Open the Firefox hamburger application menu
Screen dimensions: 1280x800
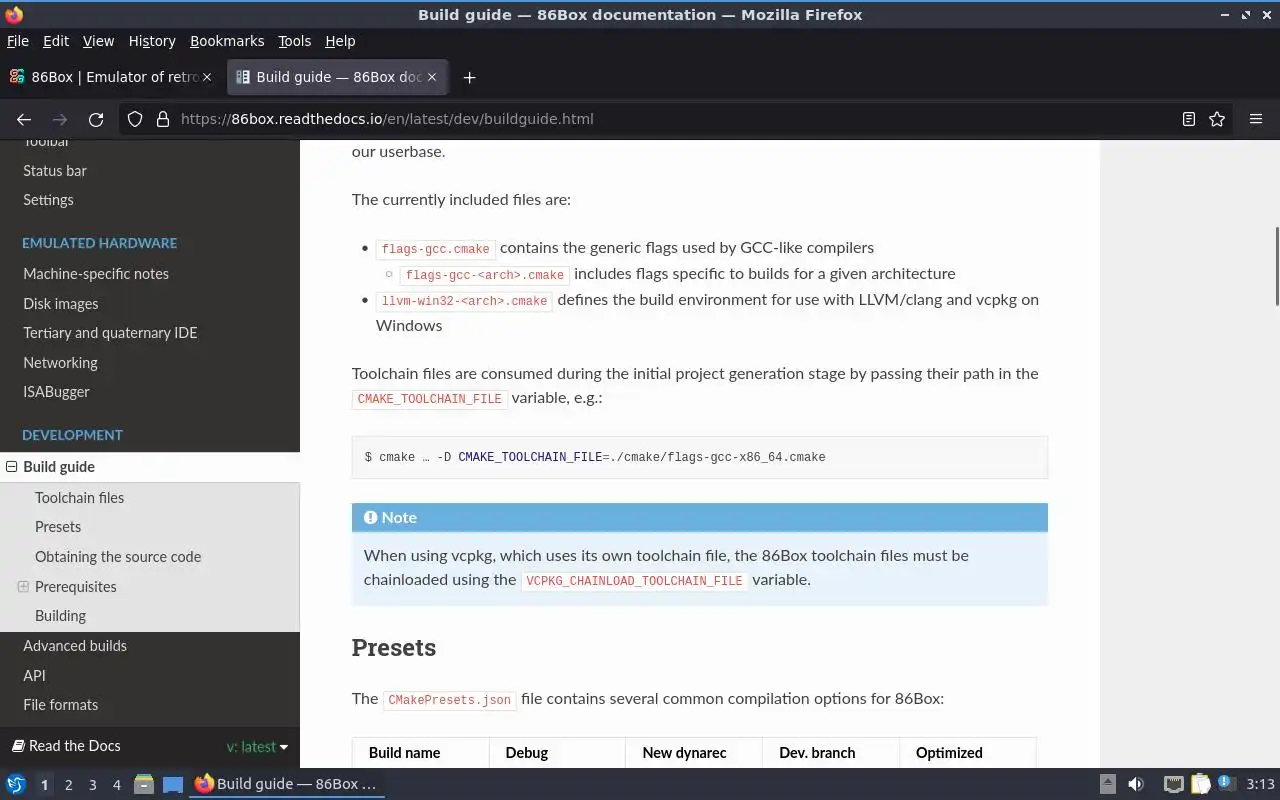(x=1256, y=119)
